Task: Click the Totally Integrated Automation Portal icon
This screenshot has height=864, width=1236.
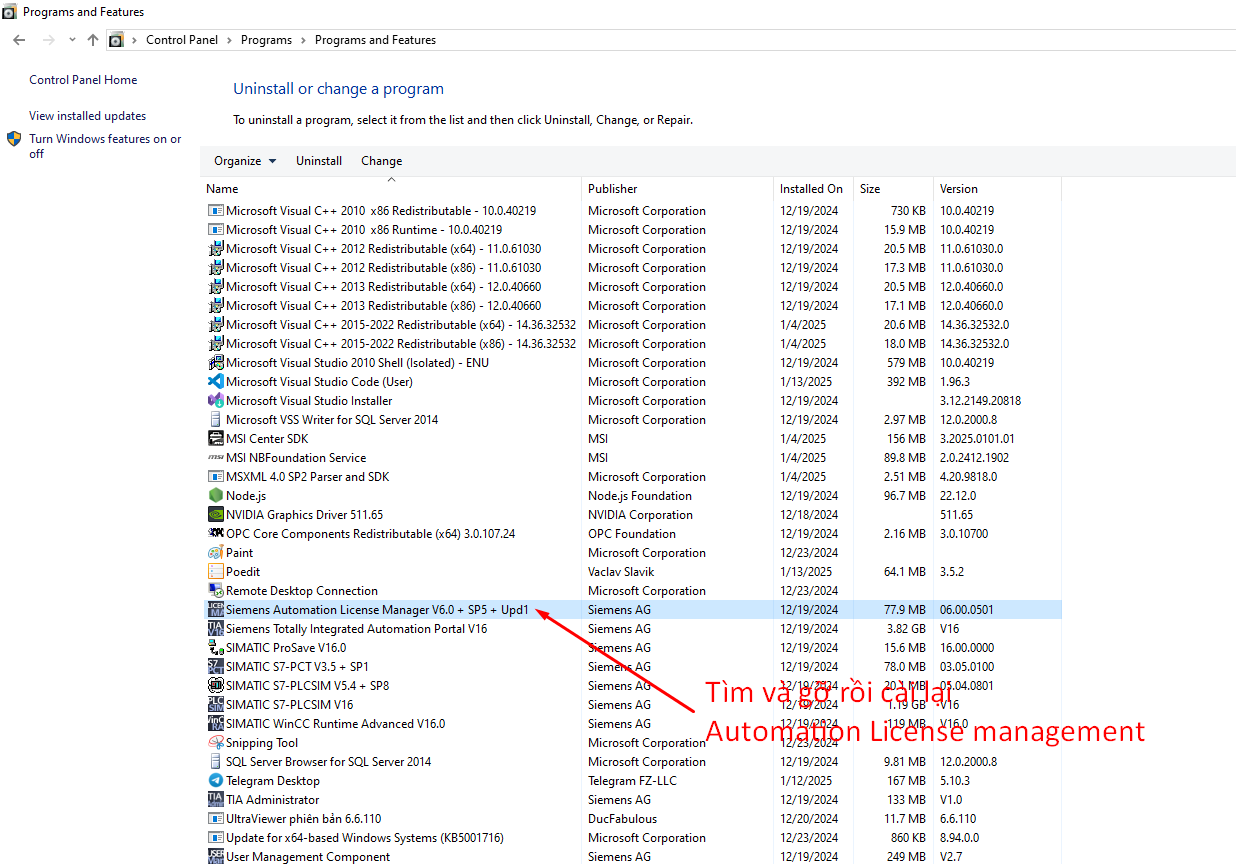Action: click(215, 628)
